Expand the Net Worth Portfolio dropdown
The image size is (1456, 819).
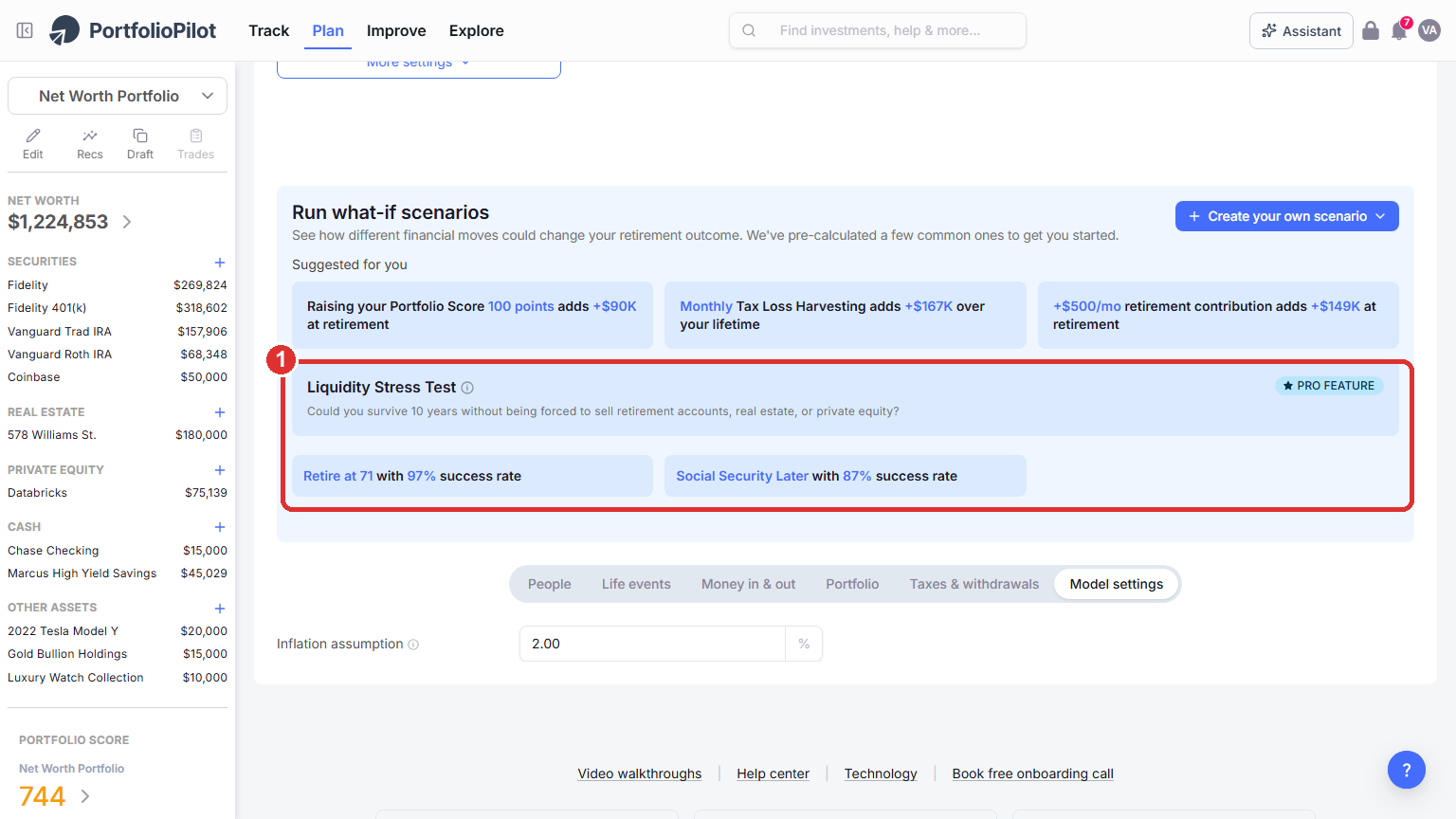point(118,96)
